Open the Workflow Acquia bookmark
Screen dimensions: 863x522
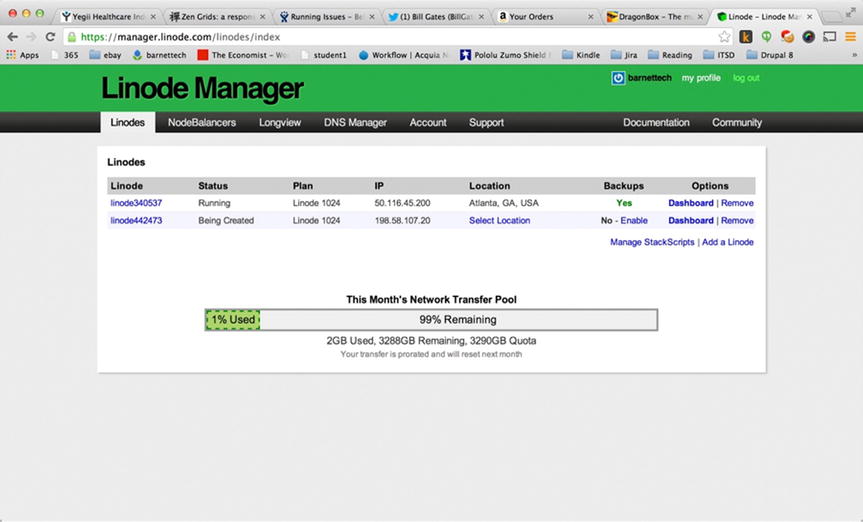[403, 55]
